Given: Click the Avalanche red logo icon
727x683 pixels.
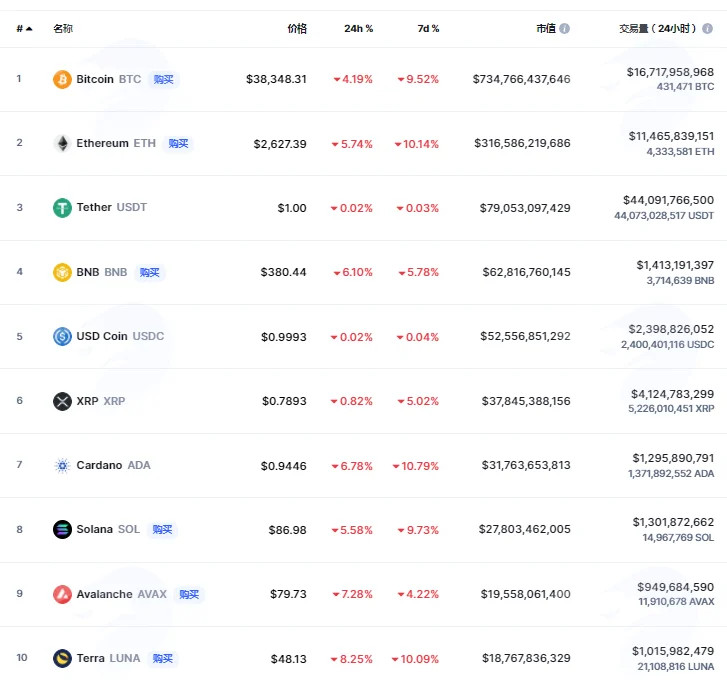Looking at the screenshot, I should 62,594.
